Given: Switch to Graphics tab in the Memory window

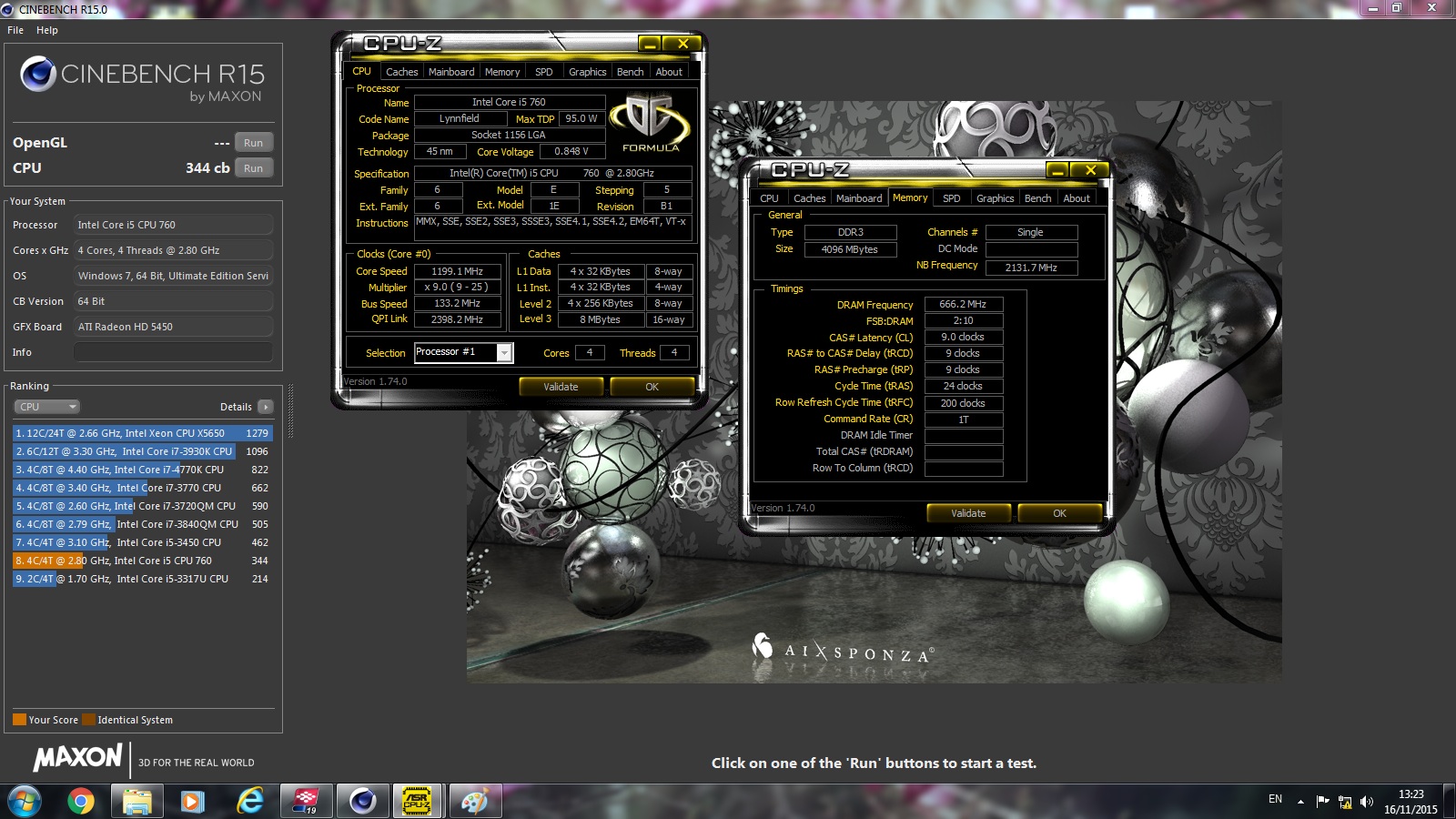Looking at the screenshot, I should click(x=996, y=198).
